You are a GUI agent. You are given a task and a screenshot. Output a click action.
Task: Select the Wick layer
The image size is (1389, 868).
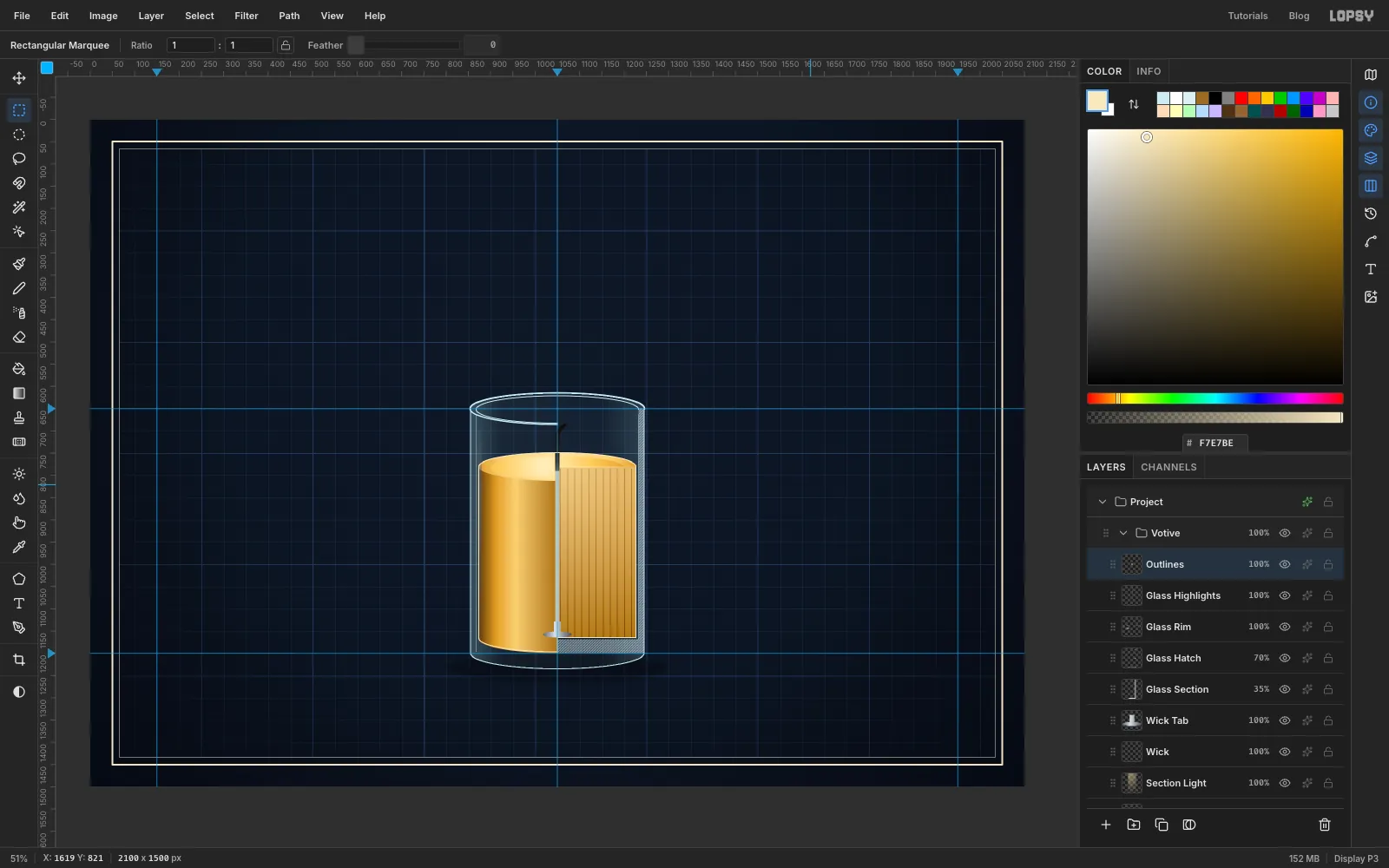coord(1215,752)
